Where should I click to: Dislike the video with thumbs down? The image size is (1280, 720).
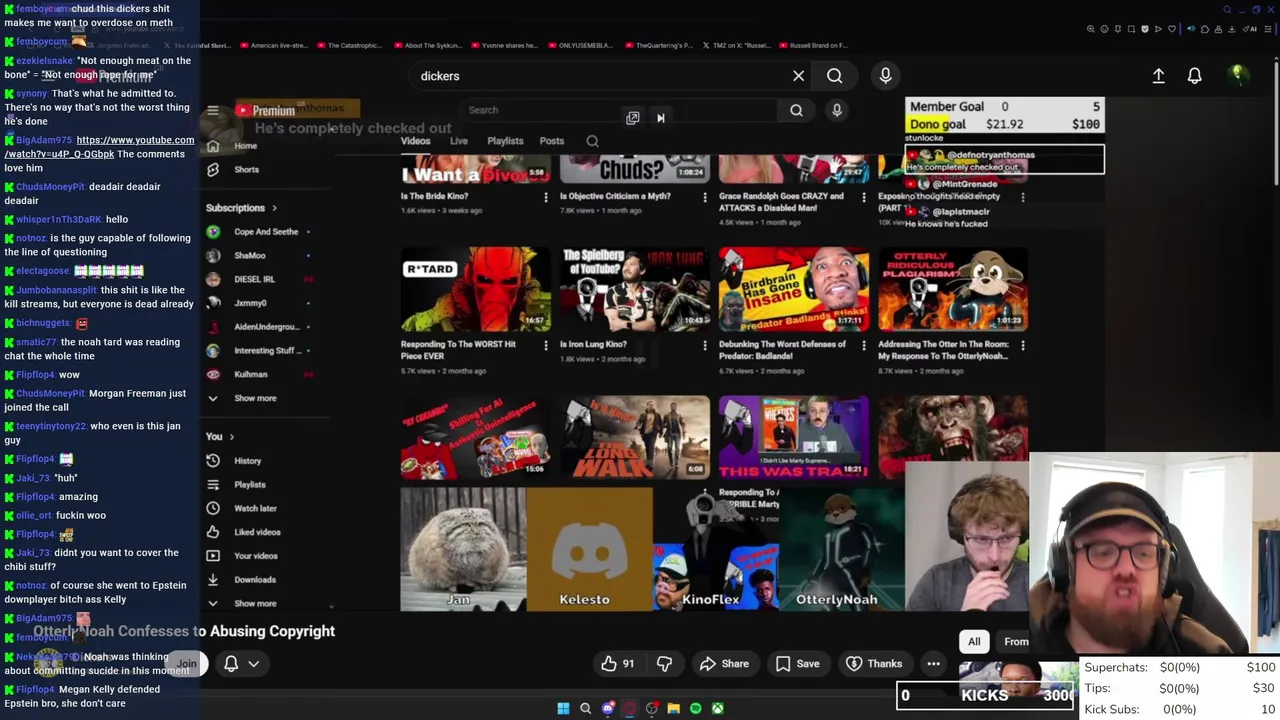pos(664,664)
